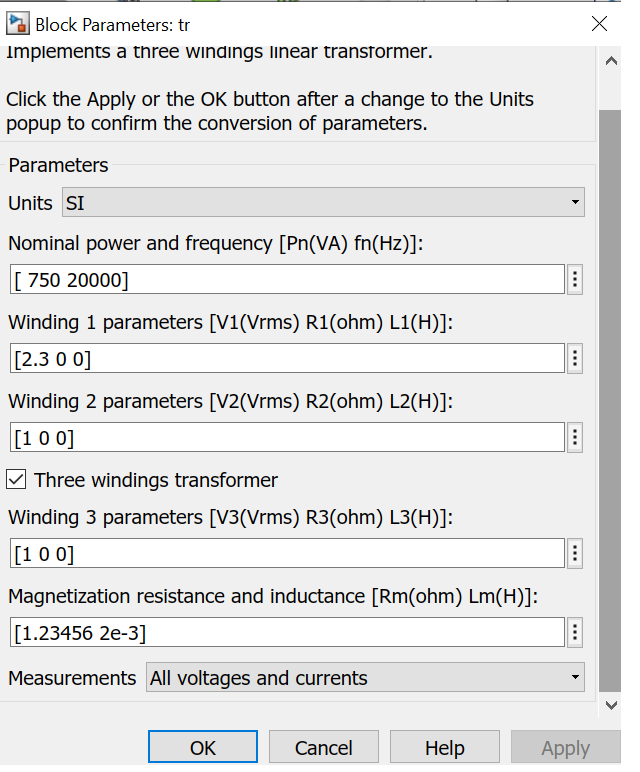Expand the Units dropdown set to SI
The width and height of the screenshot is (640, 772).
click(323, 202)
